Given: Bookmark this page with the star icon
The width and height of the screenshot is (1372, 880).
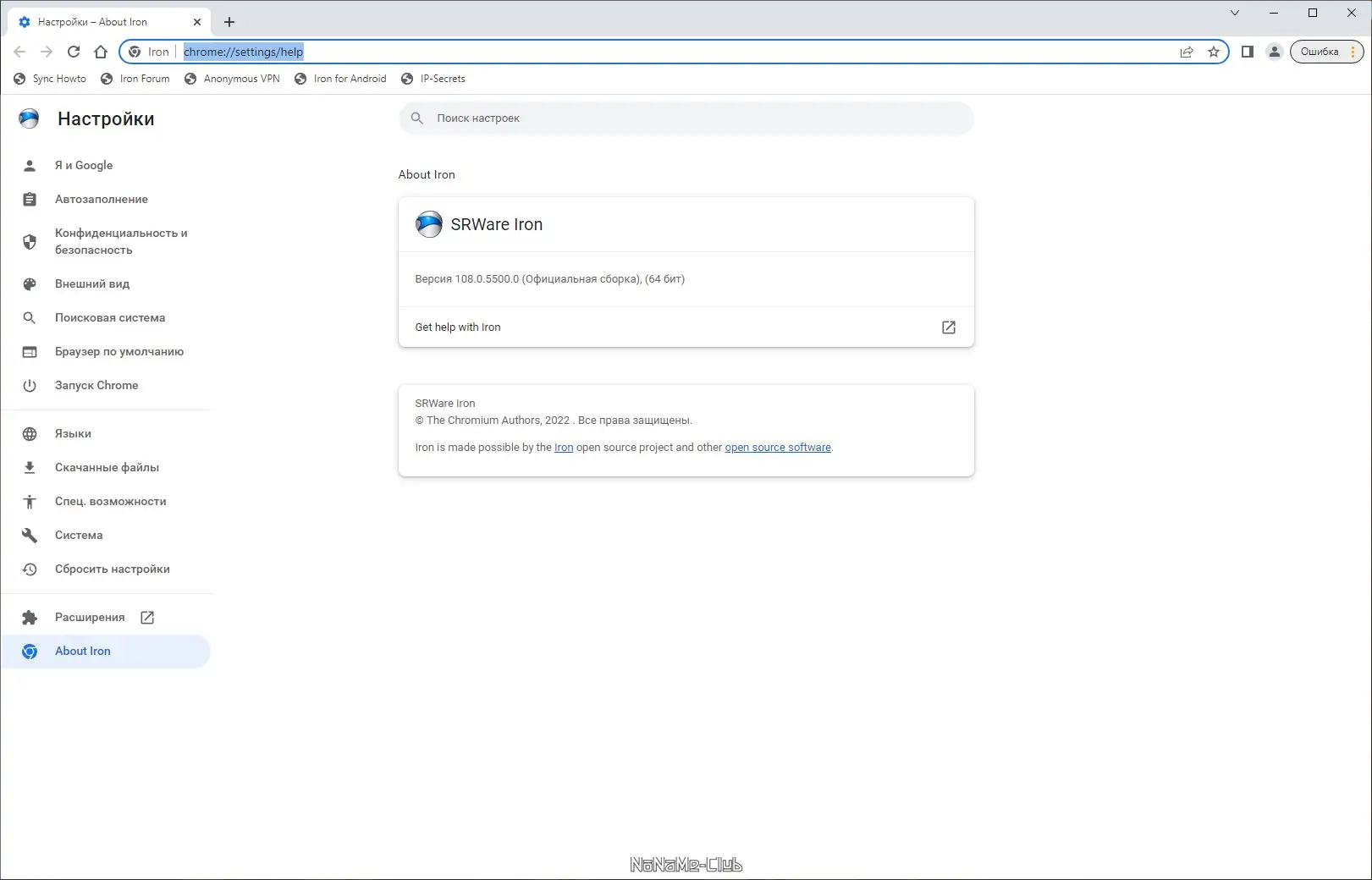Looking at the screenshot, I should click(x=1214, y=52).
